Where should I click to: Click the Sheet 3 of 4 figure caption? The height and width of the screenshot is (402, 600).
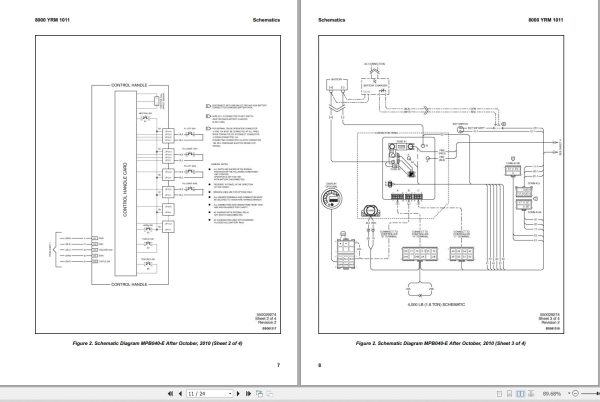tap(440, 343)
